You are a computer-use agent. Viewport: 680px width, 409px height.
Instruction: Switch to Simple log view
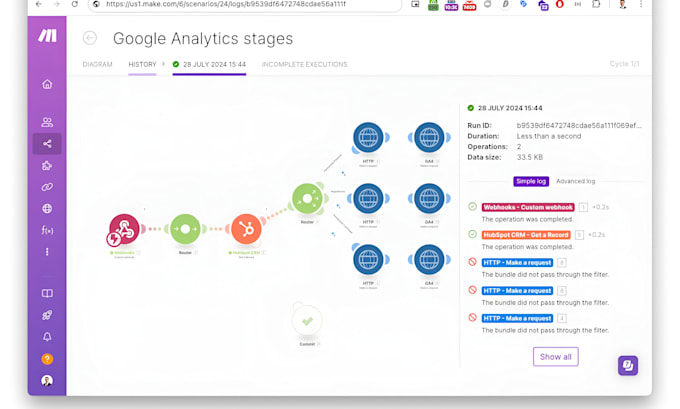coord(531,181)
